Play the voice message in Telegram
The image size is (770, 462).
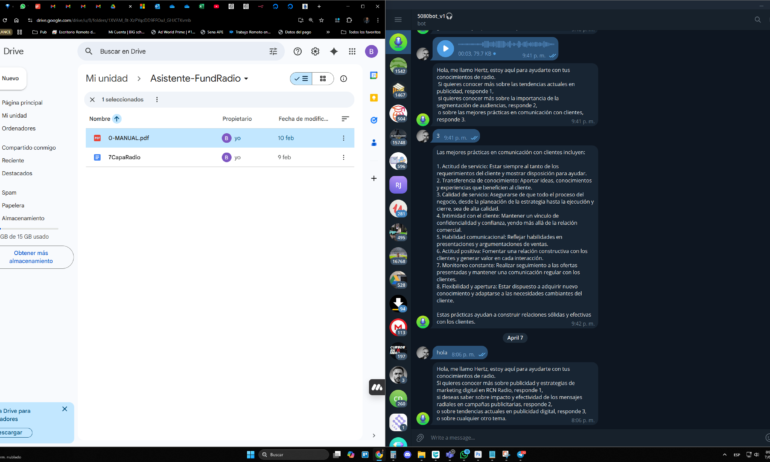[x=445, y=48]
